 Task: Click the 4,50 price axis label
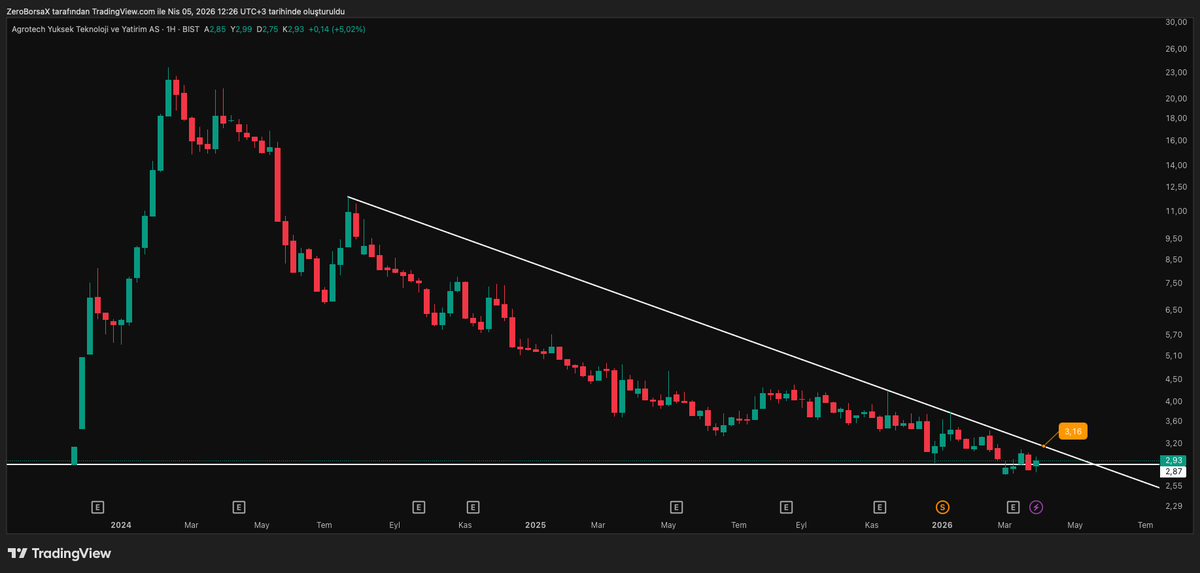click(x=1175, y=379)
